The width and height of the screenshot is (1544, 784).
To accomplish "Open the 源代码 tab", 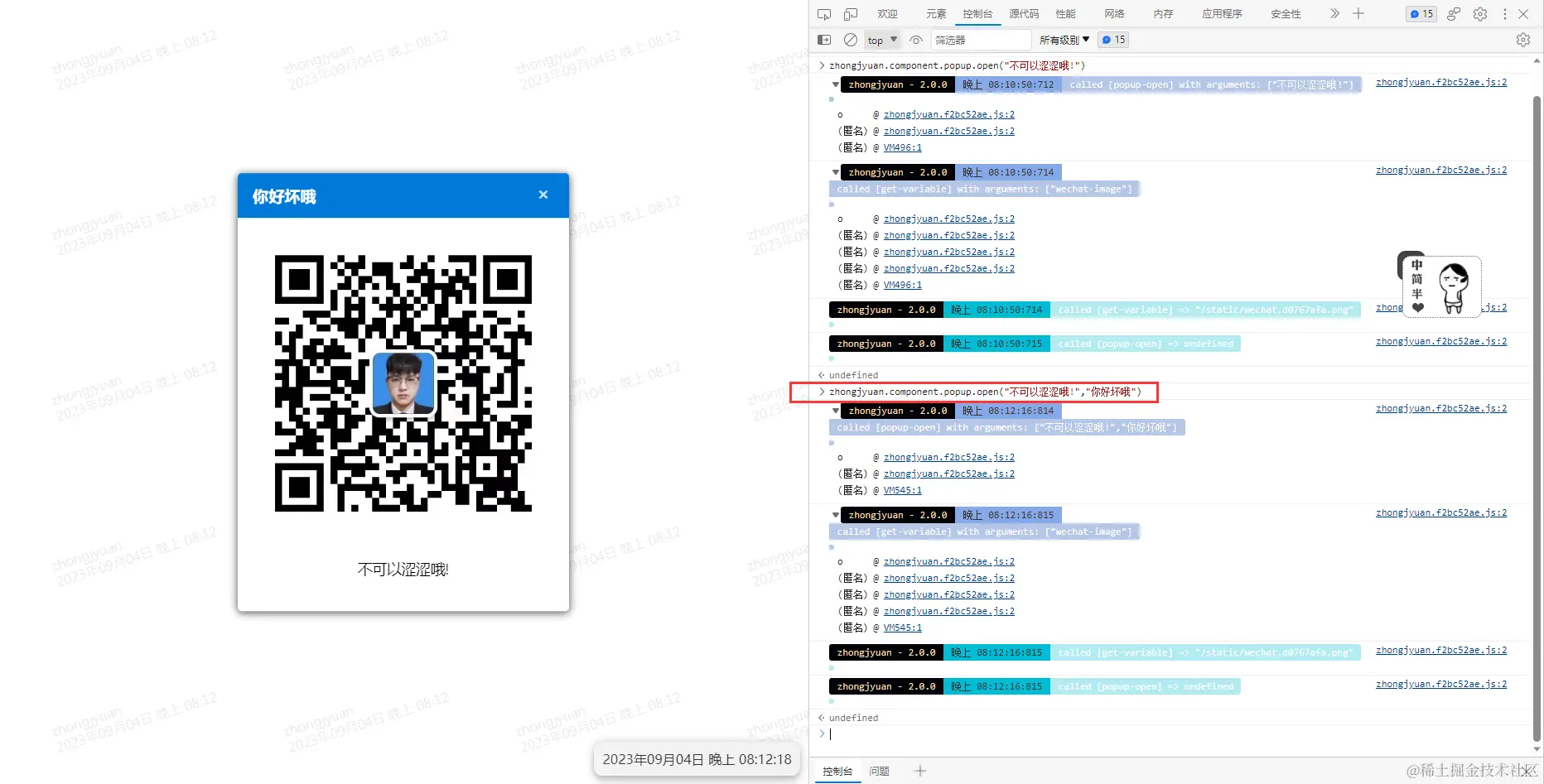I will [1024, 14].
